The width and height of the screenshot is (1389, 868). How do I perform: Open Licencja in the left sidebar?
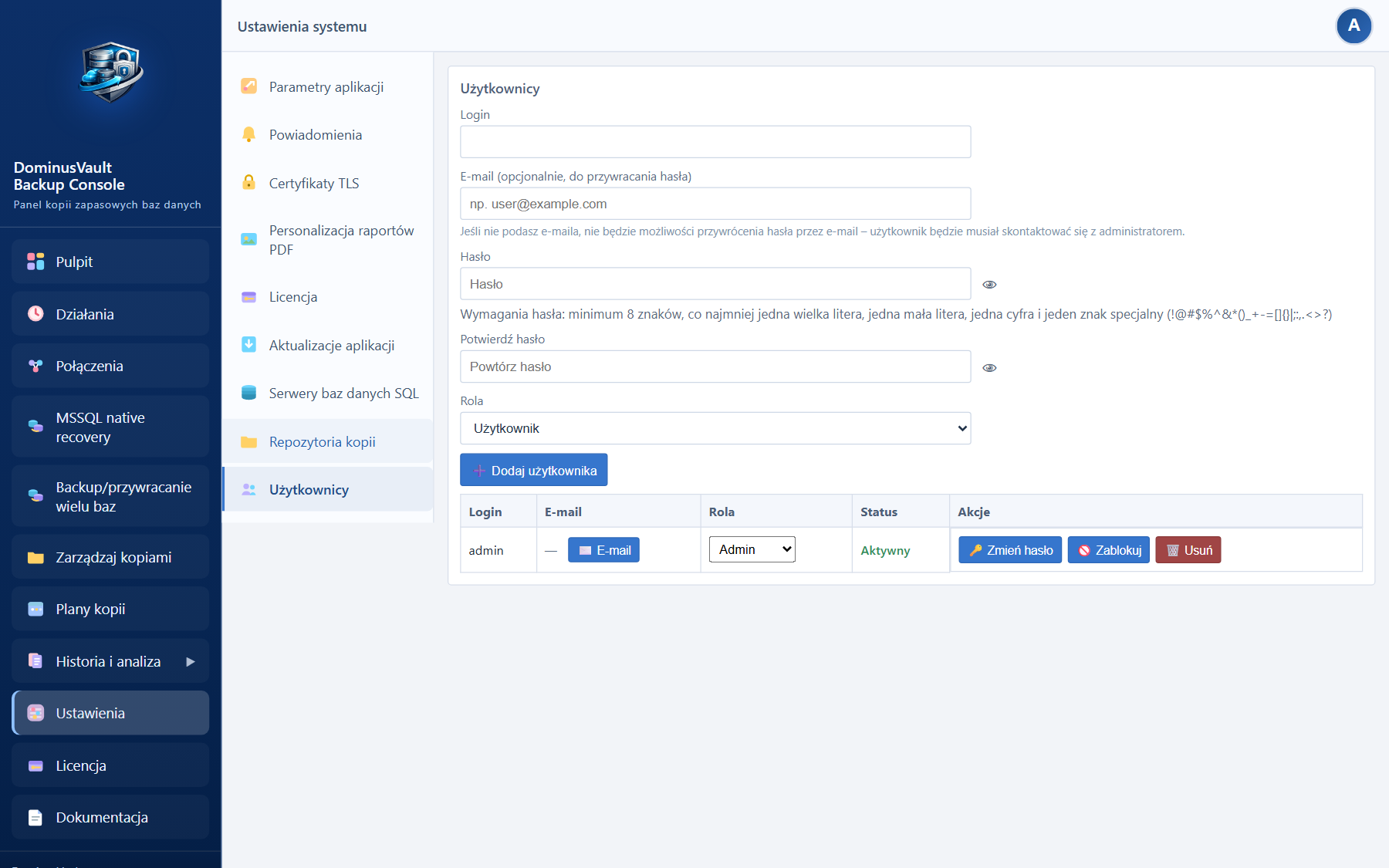click(x=110, y=765)
